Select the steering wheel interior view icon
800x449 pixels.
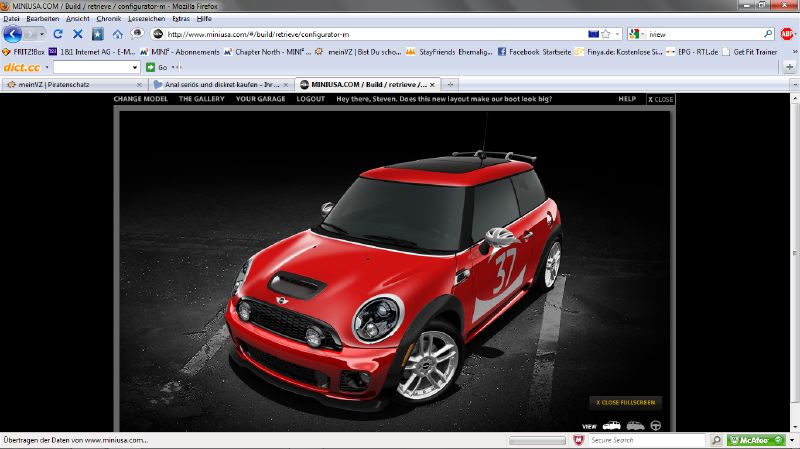pyautogui.click(x=656, y=426)
